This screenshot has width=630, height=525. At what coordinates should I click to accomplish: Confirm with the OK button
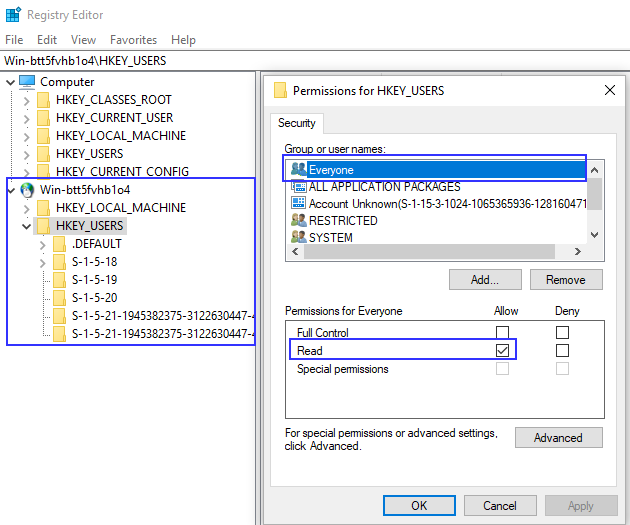click(419, 505)
